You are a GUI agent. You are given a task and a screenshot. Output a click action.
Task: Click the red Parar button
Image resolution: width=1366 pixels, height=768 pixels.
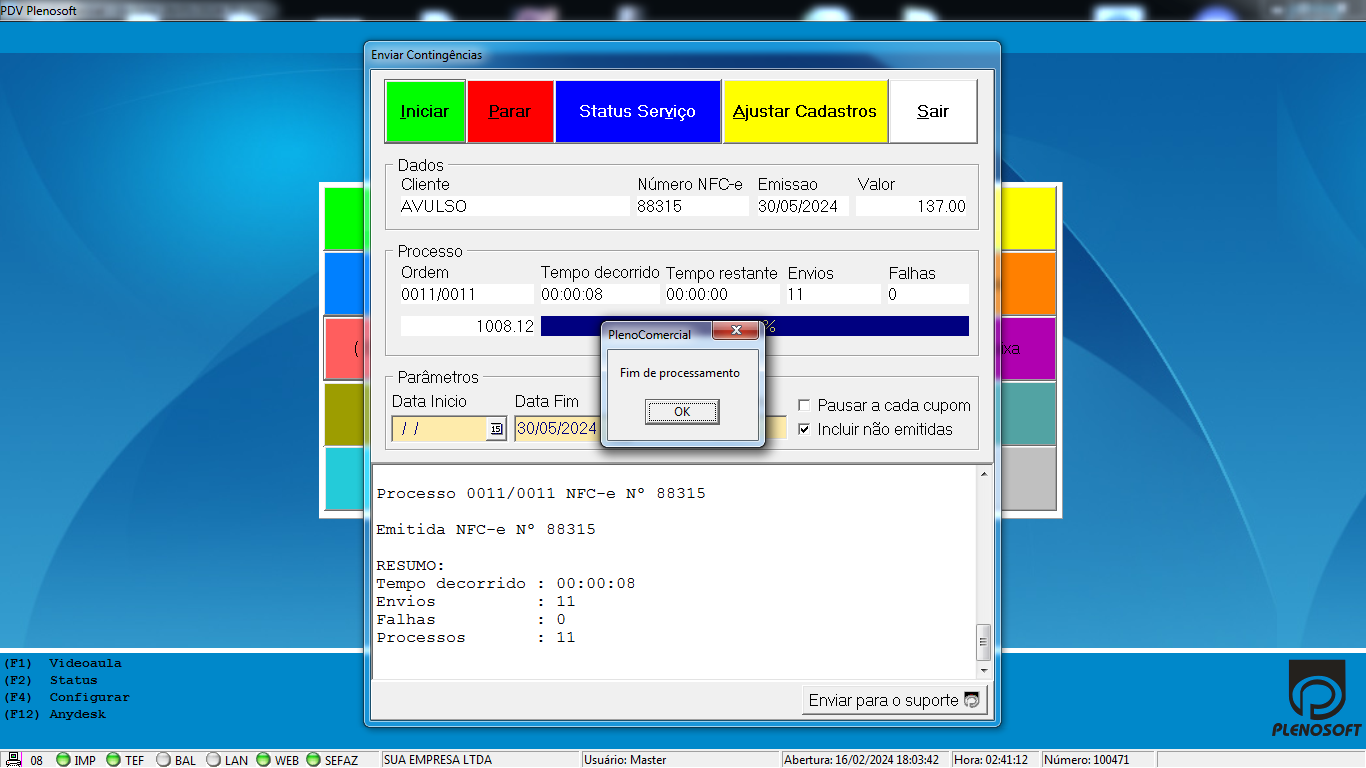[510, 111]
